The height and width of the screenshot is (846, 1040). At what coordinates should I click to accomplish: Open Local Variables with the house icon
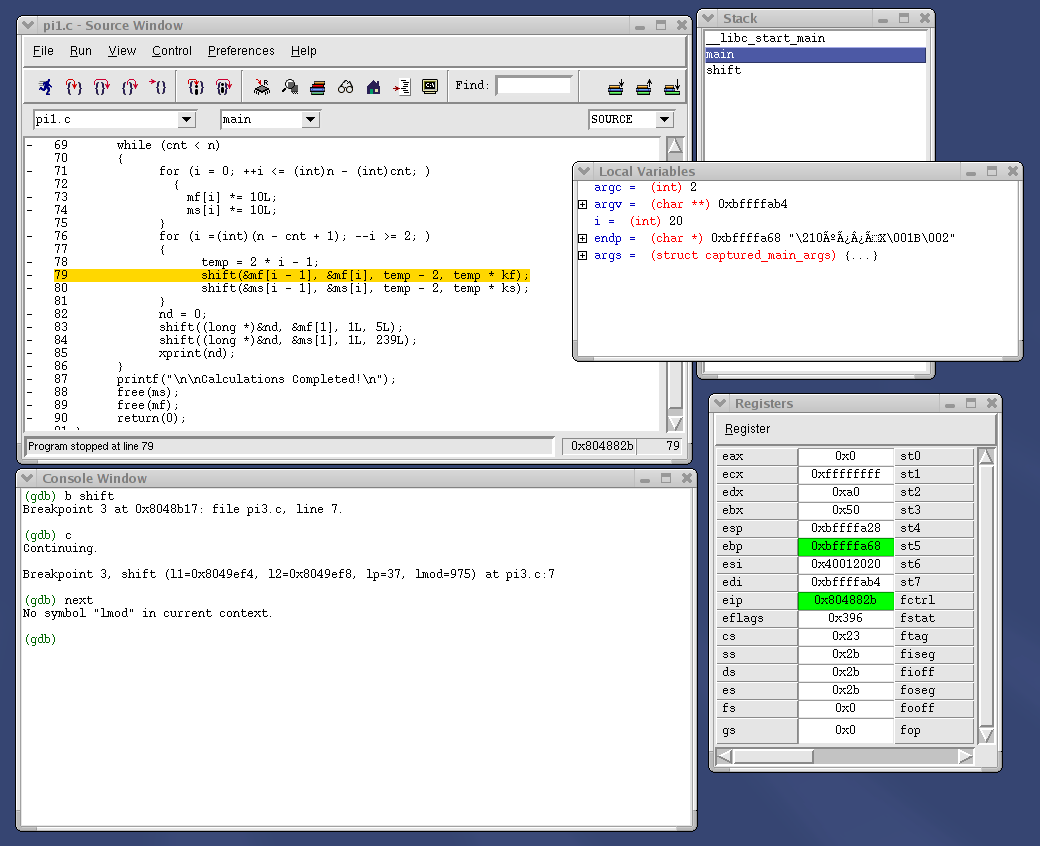click(x=373, y=87)
